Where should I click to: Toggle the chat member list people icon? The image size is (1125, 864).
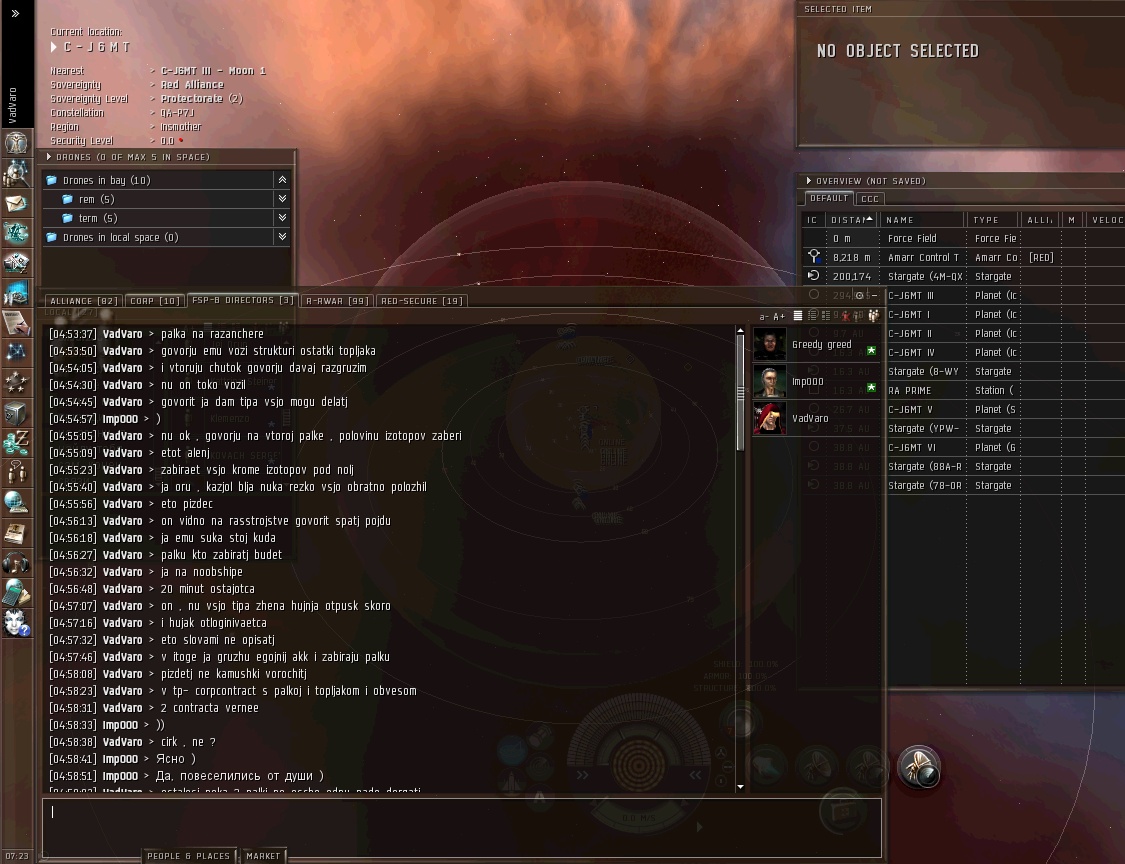(x=873, y=316)
